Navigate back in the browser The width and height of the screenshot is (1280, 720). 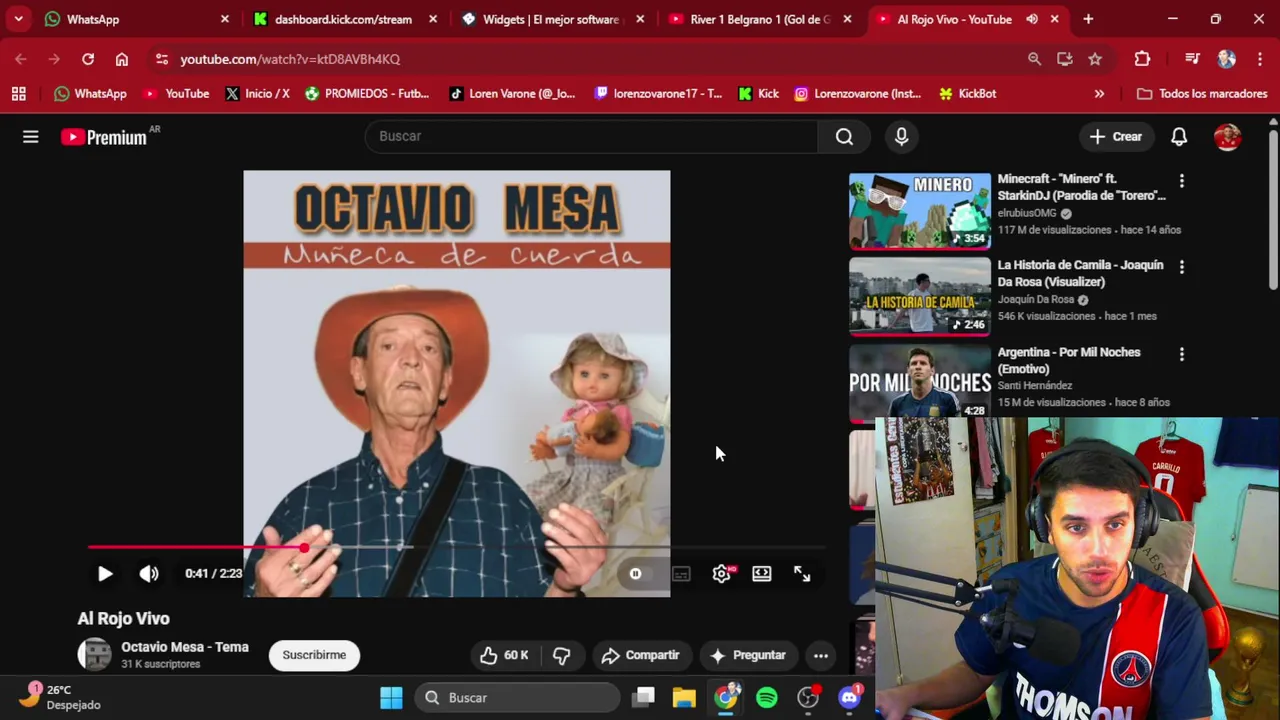coord(21,59)
